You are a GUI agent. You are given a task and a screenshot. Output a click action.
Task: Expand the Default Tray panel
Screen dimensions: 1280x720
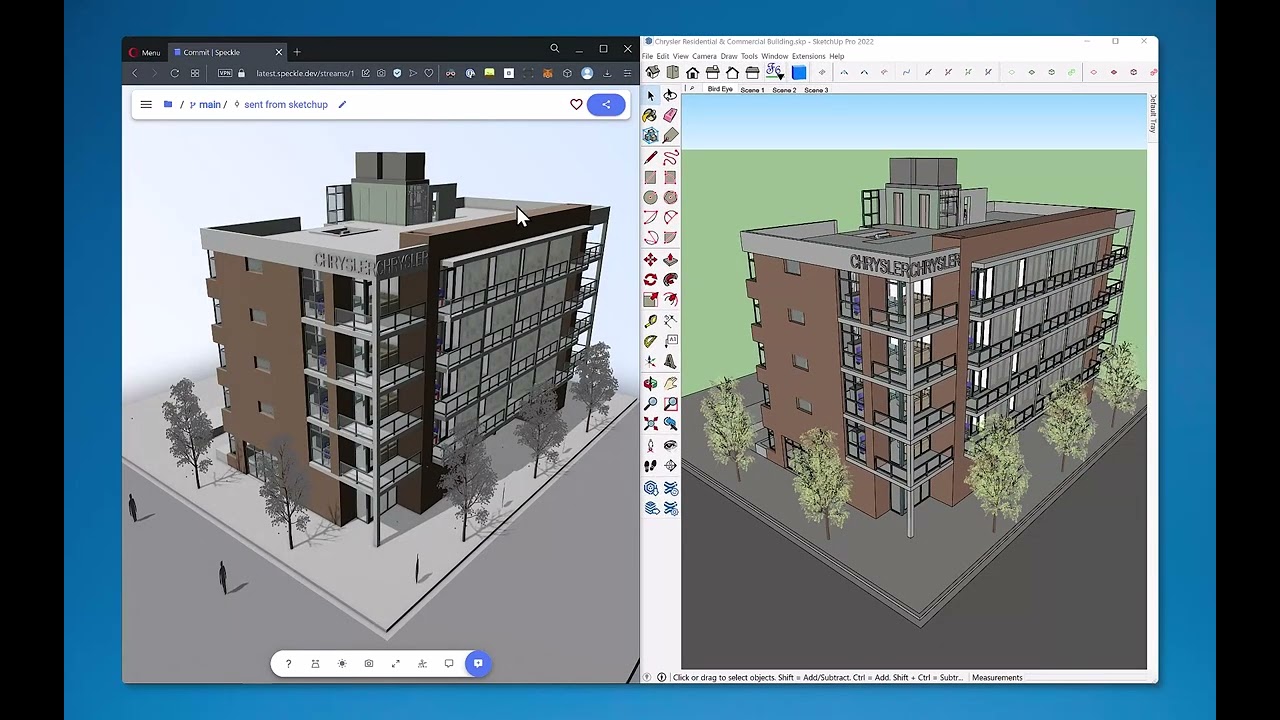click(1152, 113)
